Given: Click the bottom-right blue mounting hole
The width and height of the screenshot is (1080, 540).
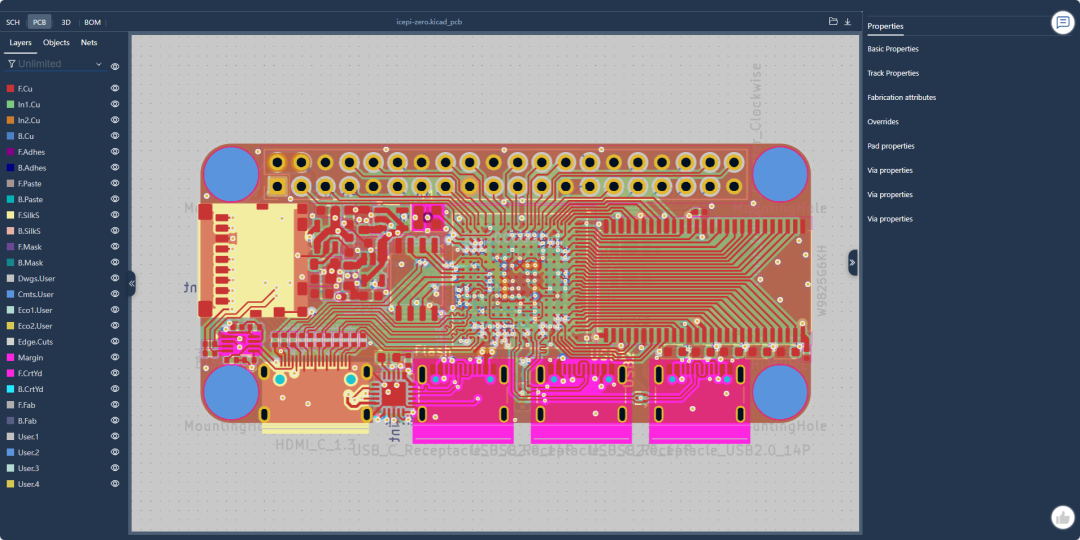Looking at the screenshot, I should [780, 392].
